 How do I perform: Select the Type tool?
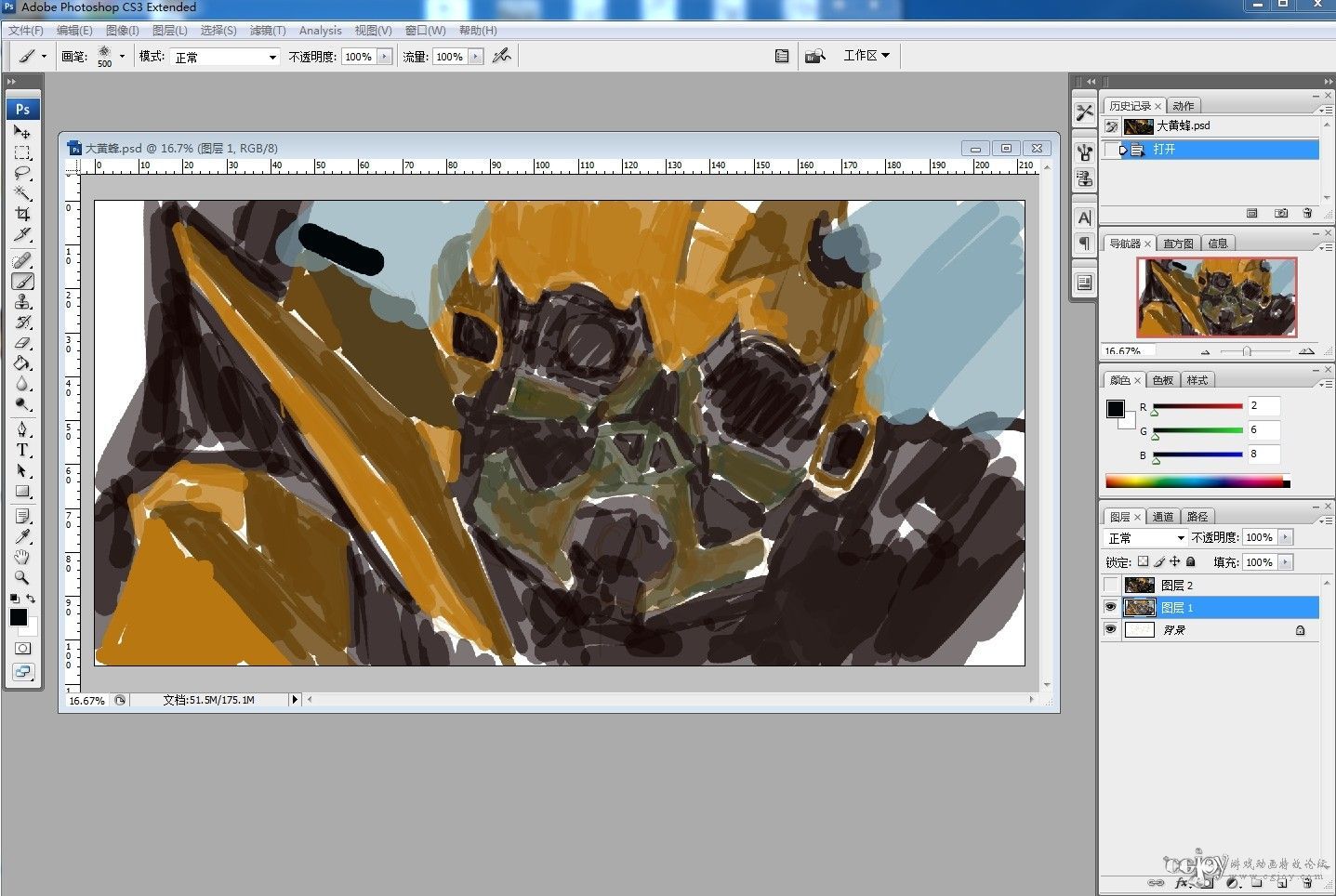pos(22,450)
